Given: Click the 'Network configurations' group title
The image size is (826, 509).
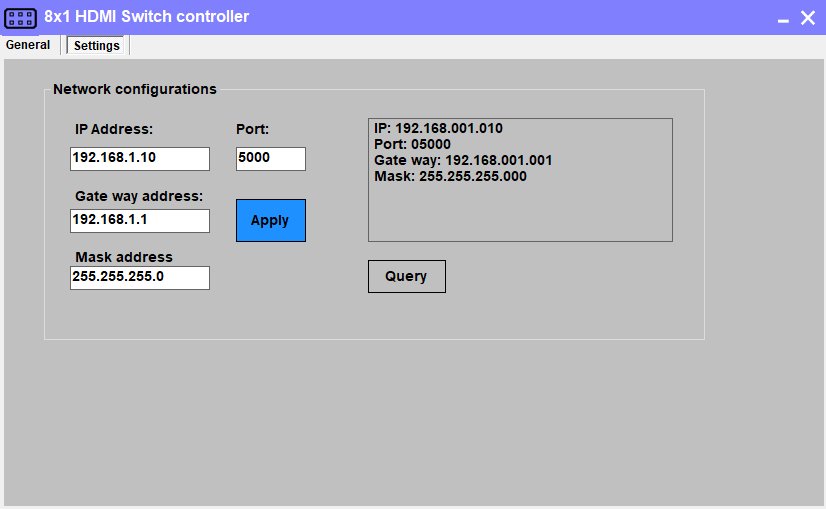Looking at the screenshot, I should click(x=135, y=89).
